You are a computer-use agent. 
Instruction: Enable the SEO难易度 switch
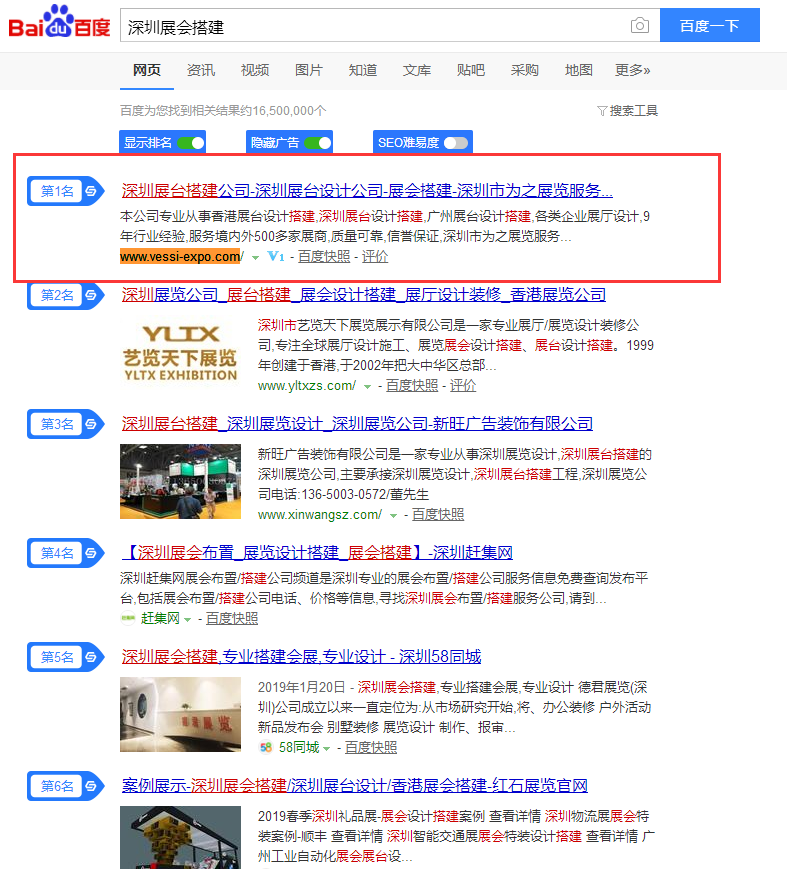(457, 143)
